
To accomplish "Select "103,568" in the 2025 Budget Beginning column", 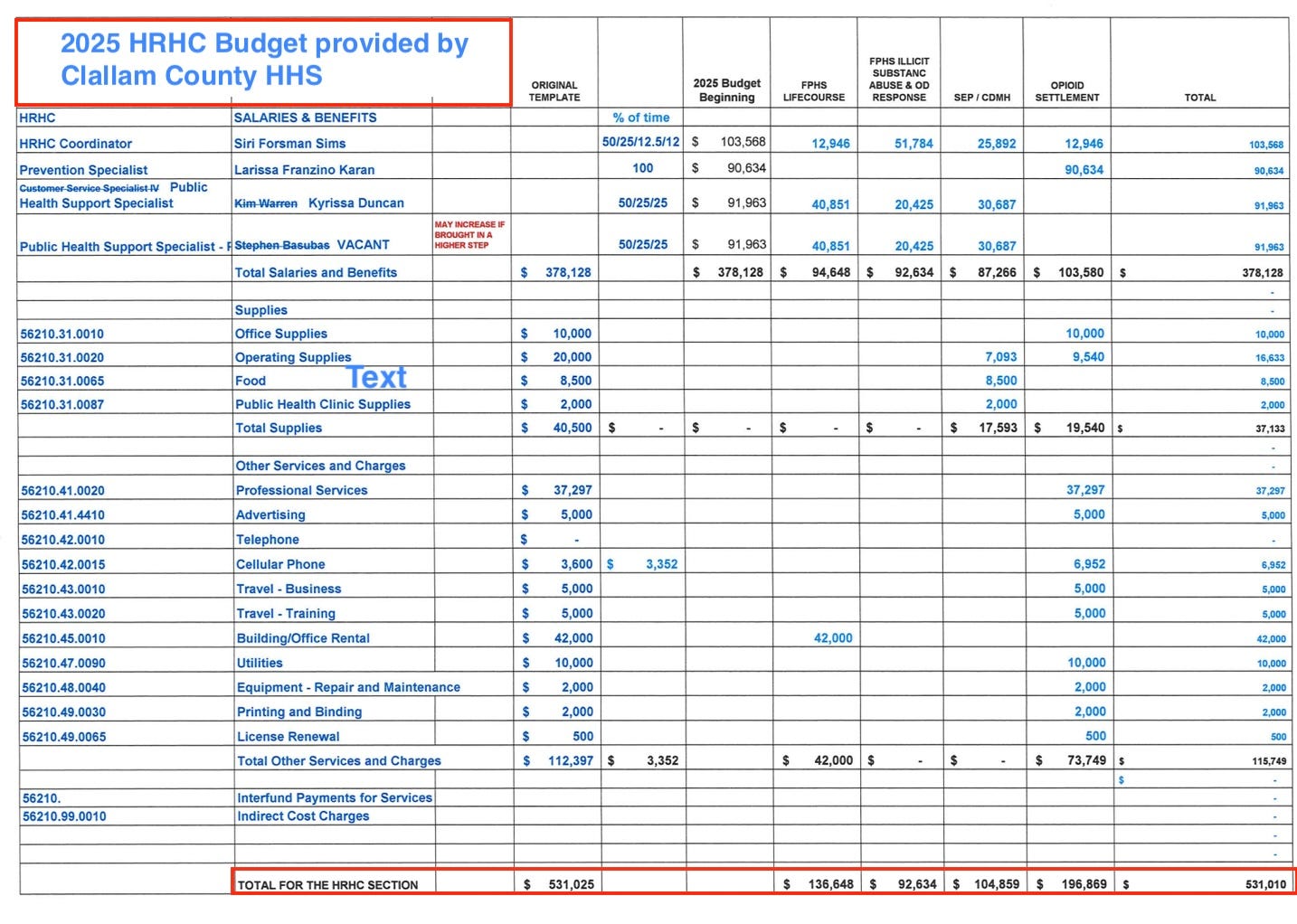I will pyautogui.click(x=743, y=142).
